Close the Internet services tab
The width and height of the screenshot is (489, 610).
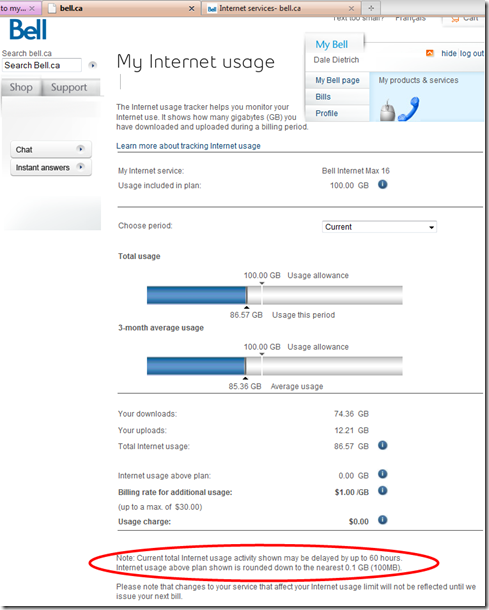coord(351,8)
